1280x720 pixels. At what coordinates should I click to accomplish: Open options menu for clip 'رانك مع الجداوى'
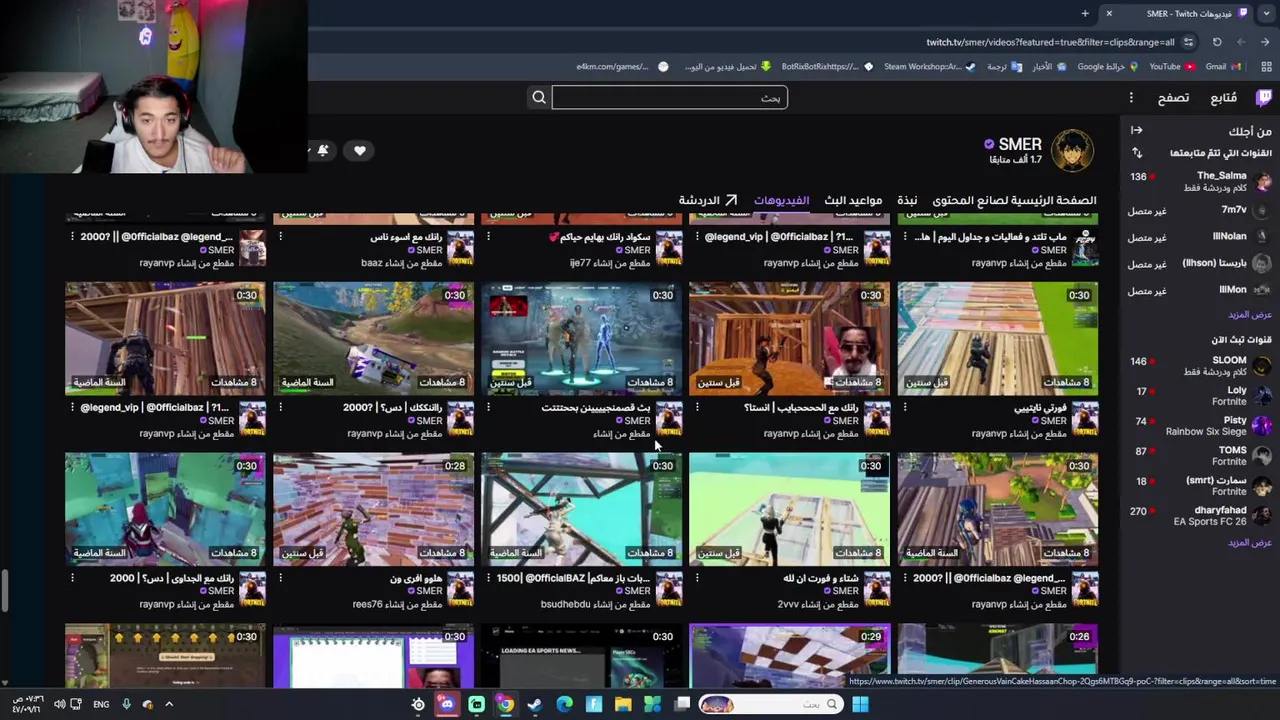pos(72,578)
